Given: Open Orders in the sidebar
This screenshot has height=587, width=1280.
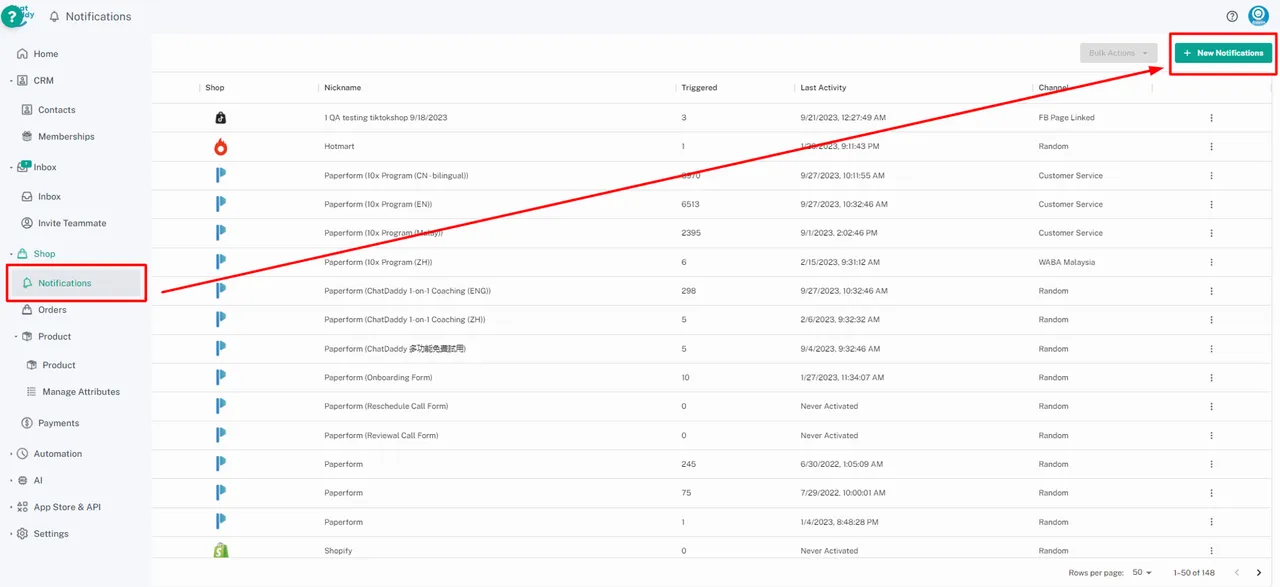Looking at the screenshot, I should pos(52,310).
